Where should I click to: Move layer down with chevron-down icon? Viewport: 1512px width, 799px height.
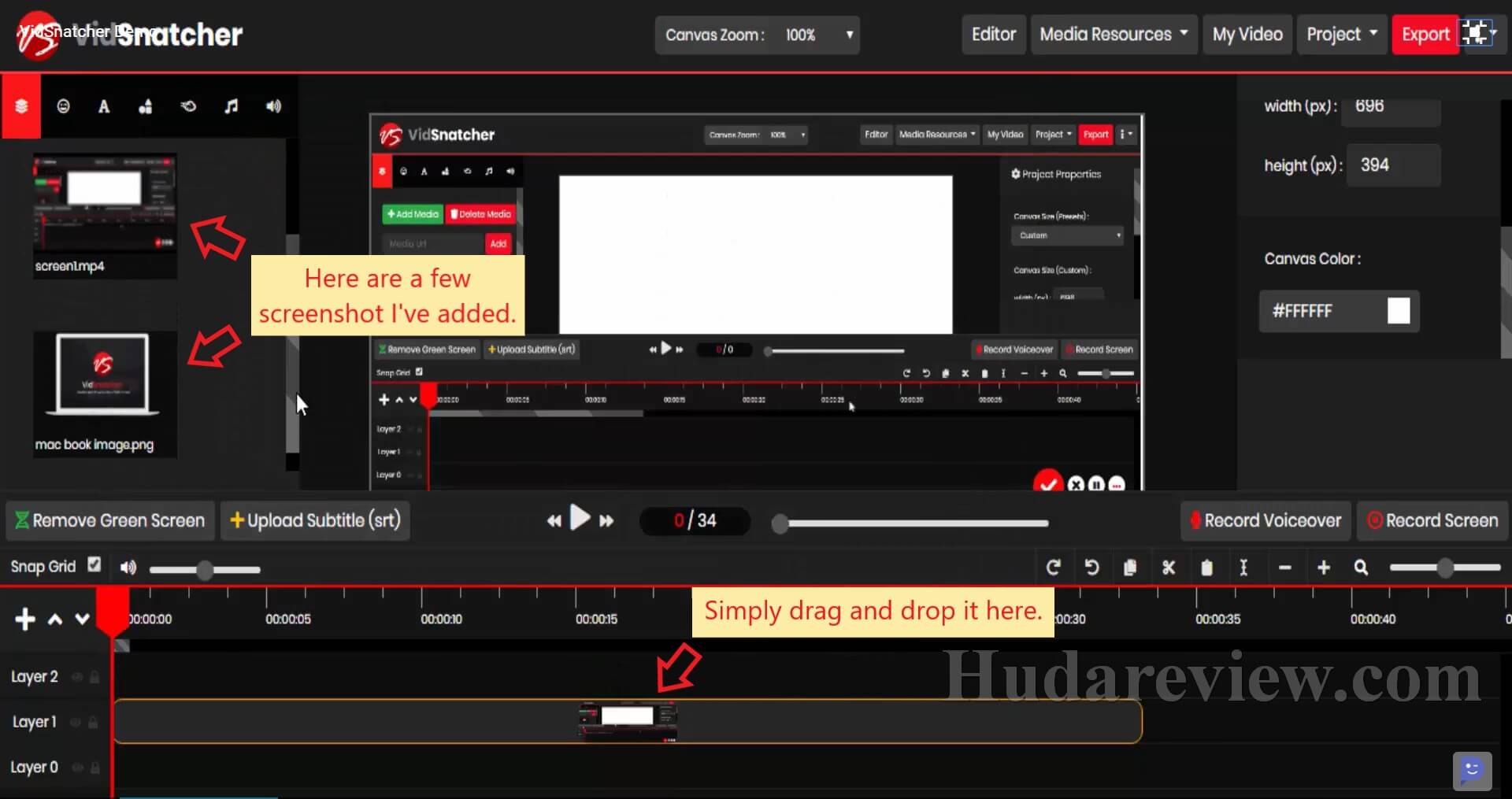82,620
